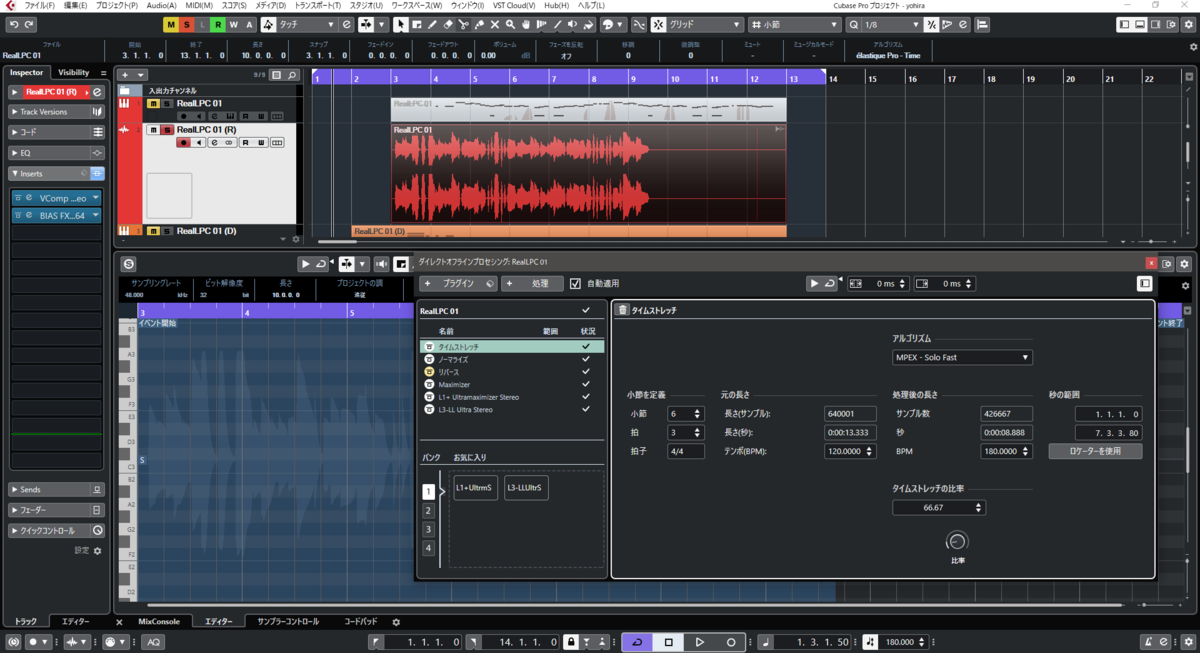1200x653 pixels.
Task: Switch to the Visibility tab
Action: [74, 72]
